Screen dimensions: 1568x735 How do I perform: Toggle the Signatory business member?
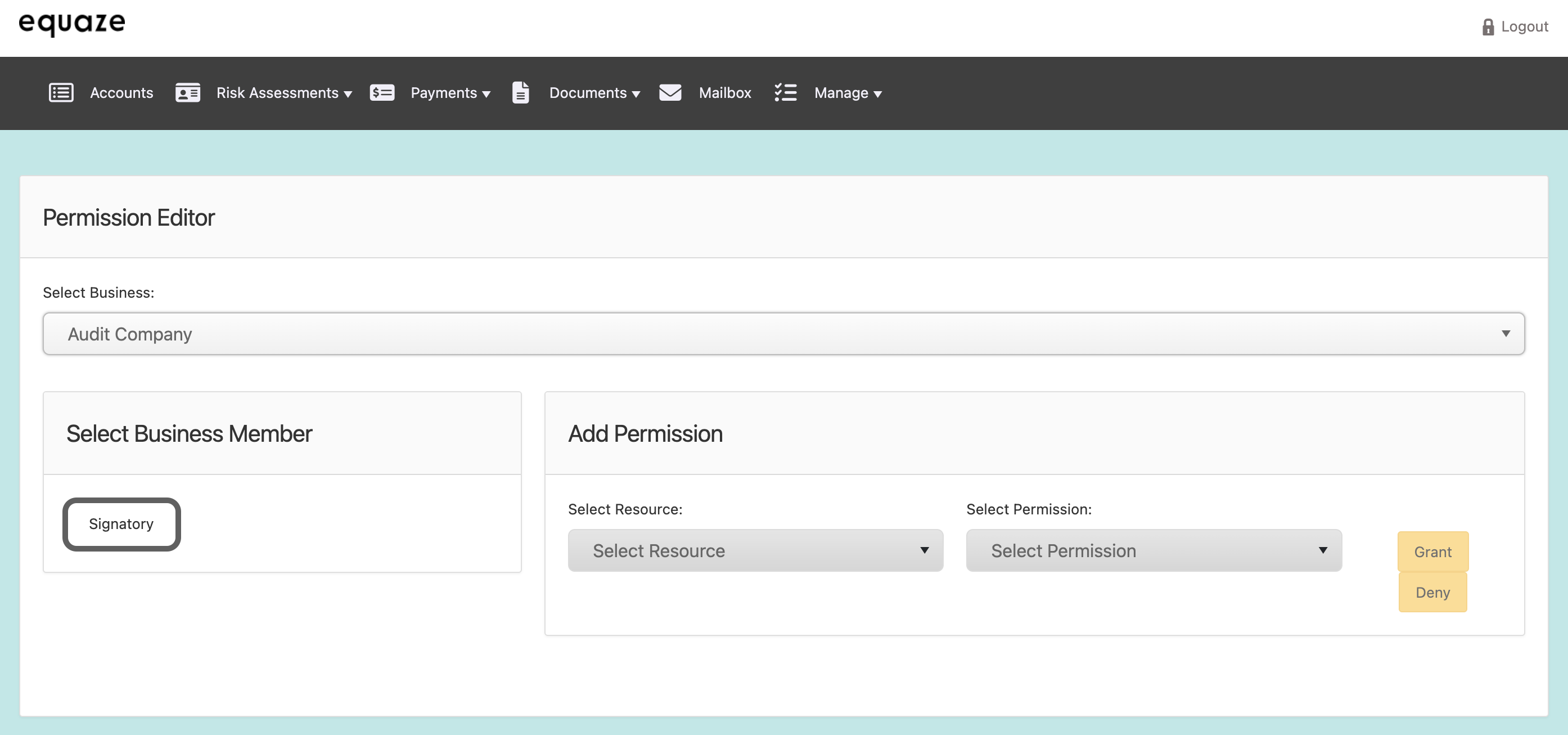click(x=121, y=524)
